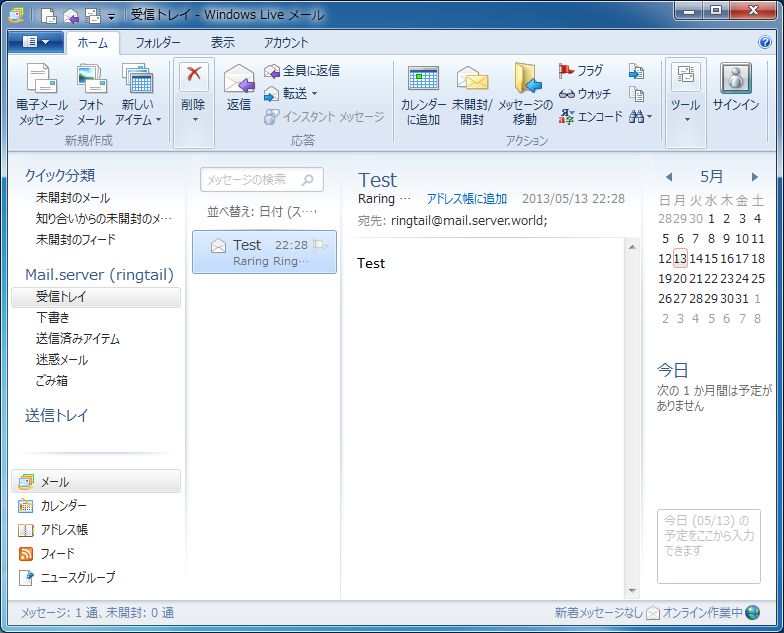Switch to the 表示 tab
The image size is (784, 633).
(222, 43)
